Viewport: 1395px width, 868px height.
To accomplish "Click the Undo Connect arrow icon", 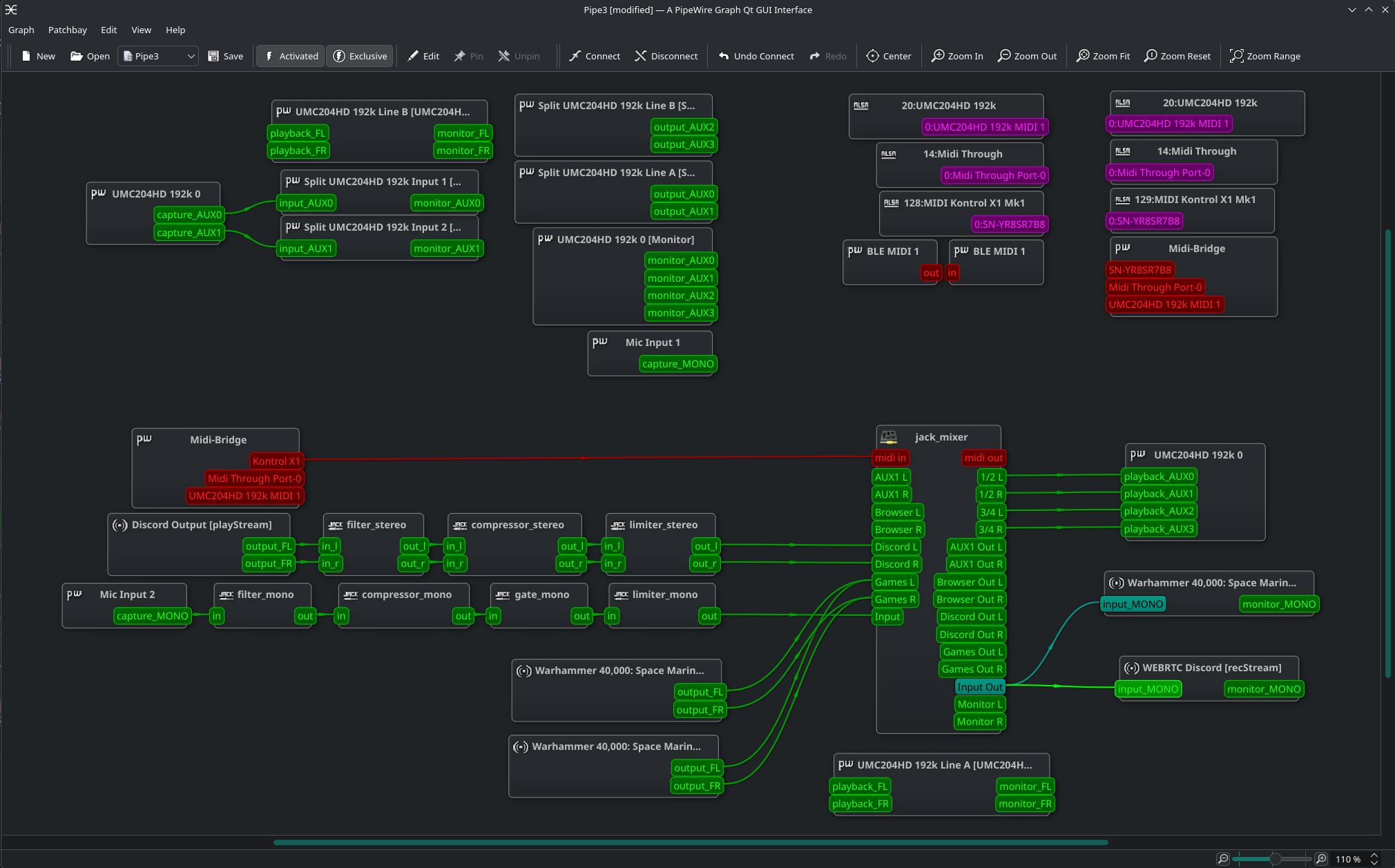I will tap(723, 56).
